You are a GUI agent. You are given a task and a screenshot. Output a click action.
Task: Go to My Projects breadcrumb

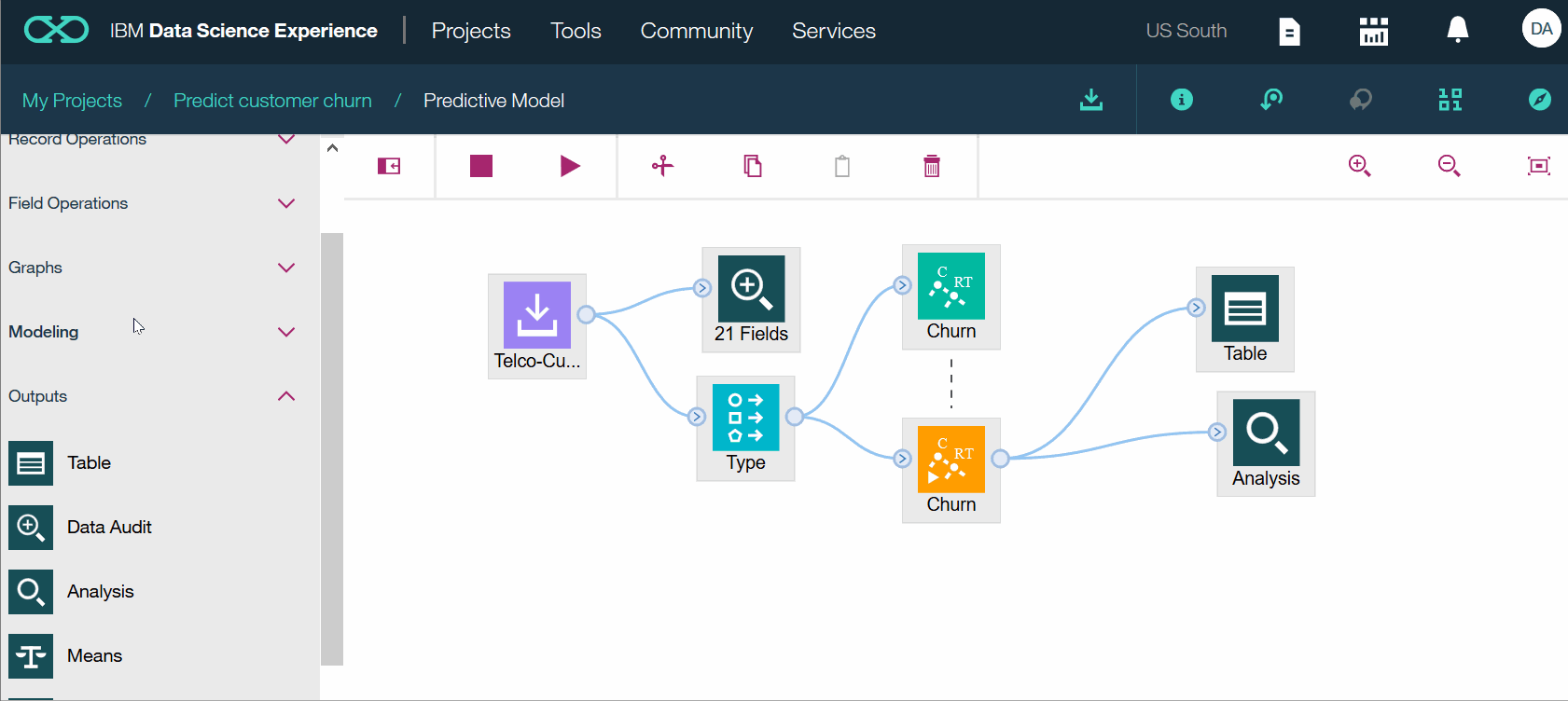(72, 101)
